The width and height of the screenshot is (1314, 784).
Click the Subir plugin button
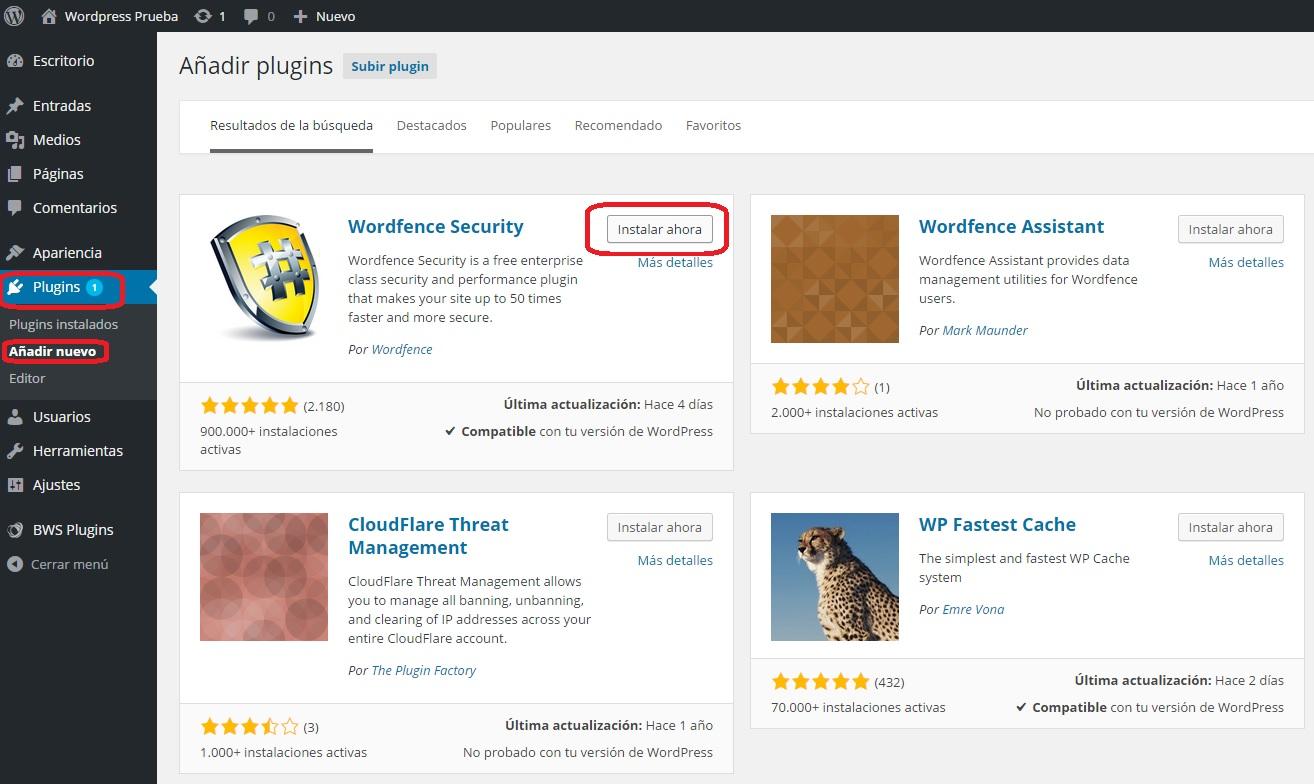(x=390, y=67)
